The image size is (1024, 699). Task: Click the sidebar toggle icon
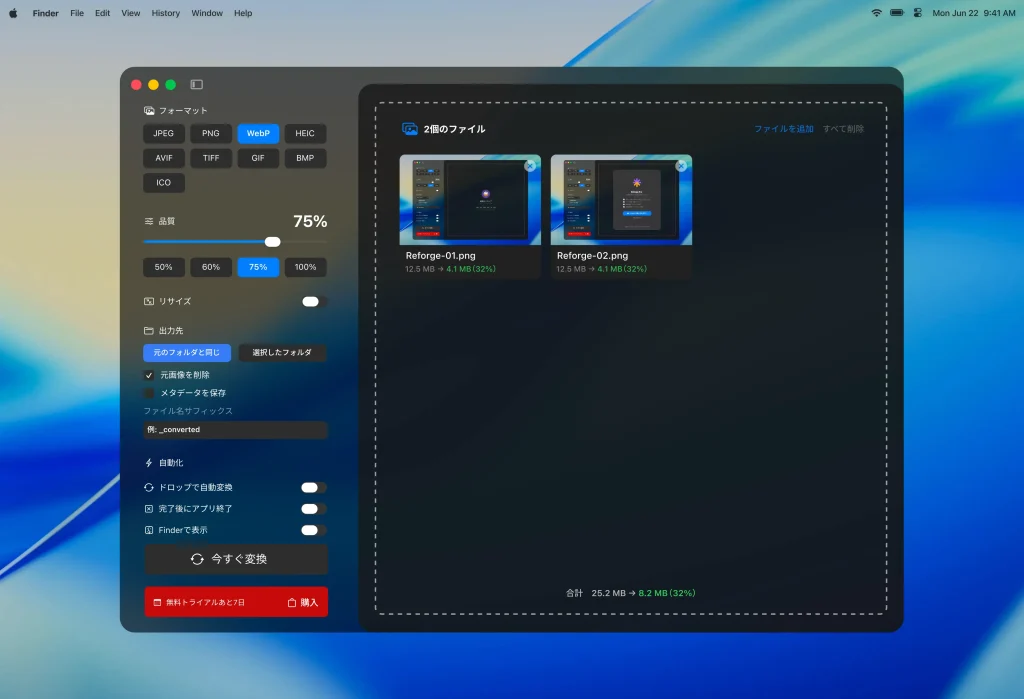tap(196, 85)
